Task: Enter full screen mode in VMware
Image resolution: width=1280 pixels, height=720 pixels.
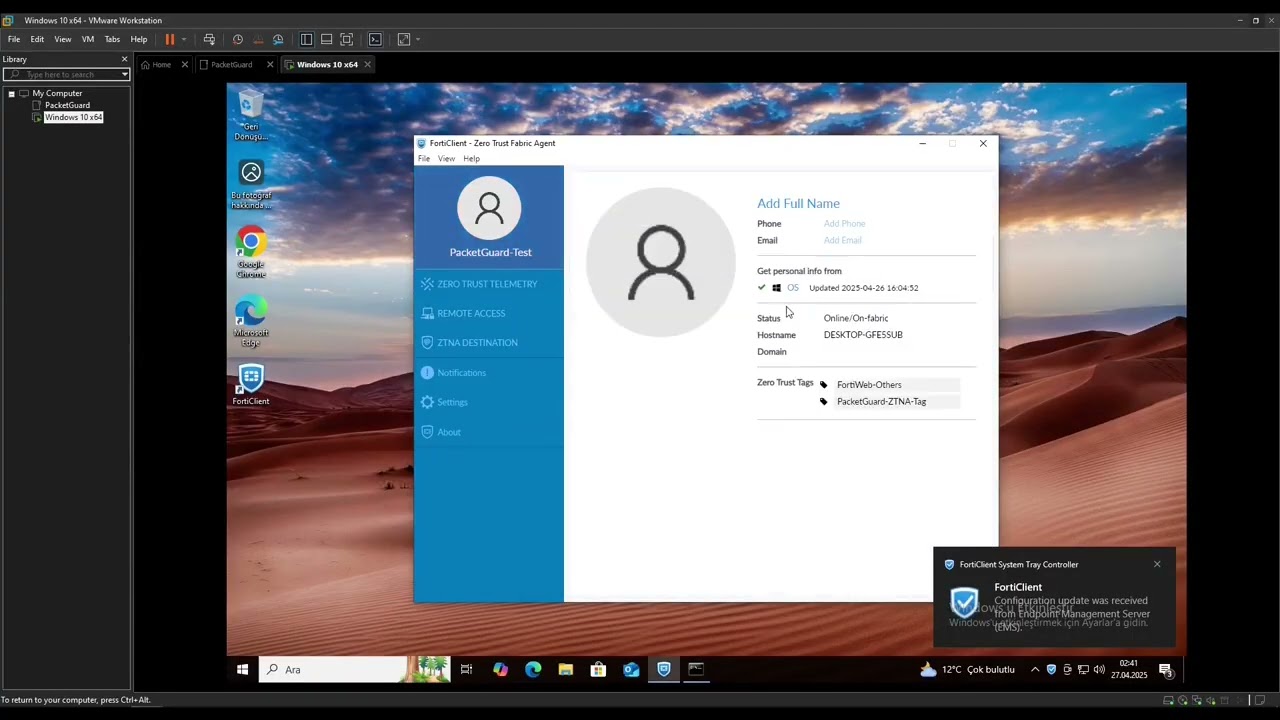Action: point(347,39)
